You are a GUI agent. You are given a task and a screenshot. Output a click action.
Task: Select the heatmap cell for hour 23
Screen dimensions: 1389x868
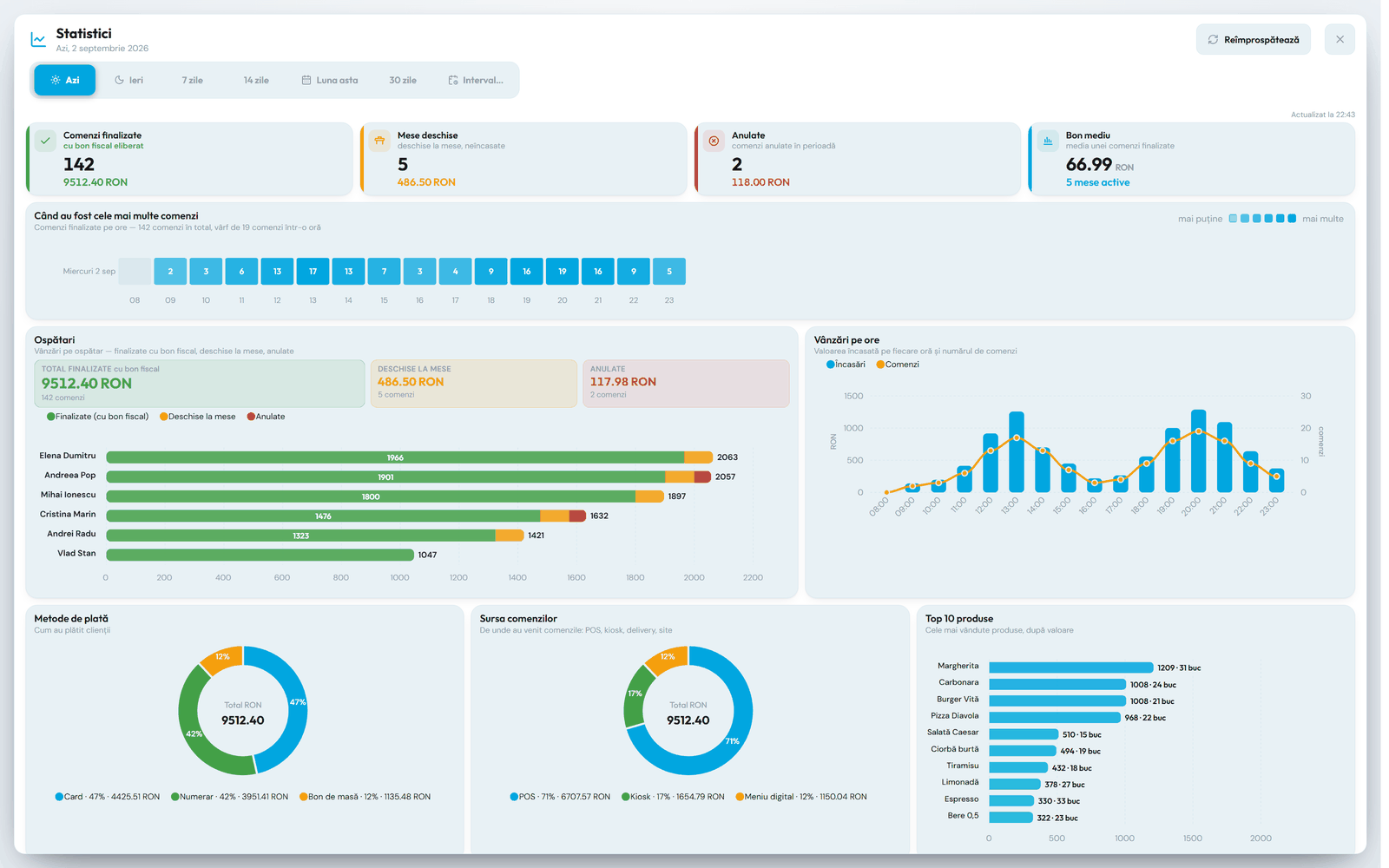(669, 272)
